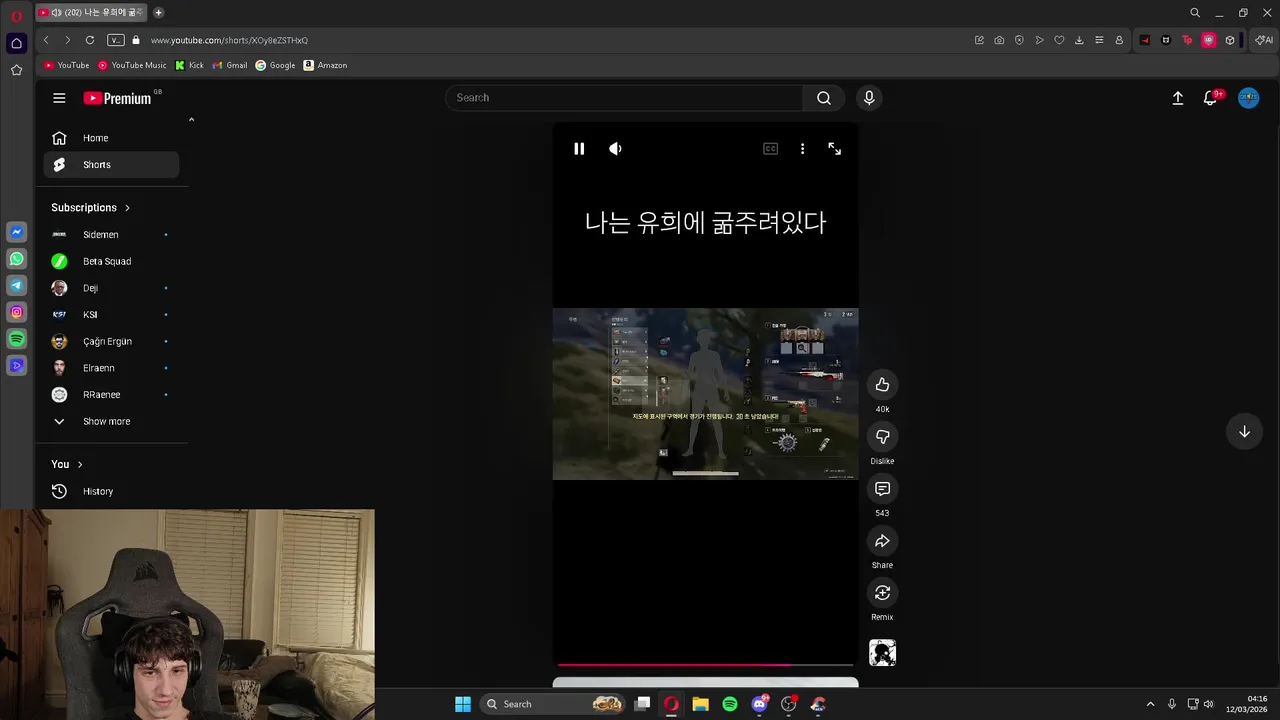
Task: Open the 543 comments panel
Action: coord(882,489)
